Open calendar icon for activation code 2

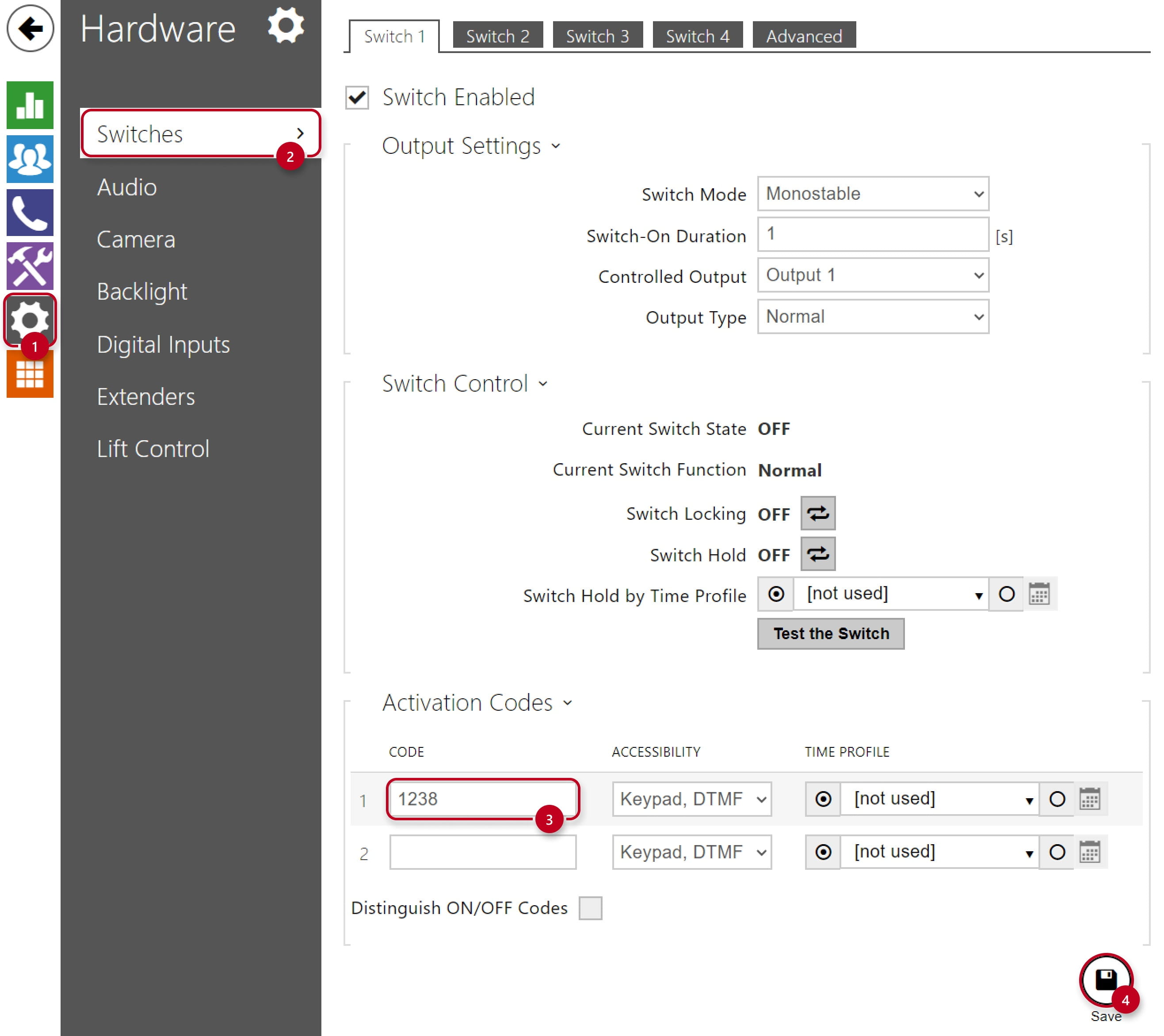(1090, 852)
